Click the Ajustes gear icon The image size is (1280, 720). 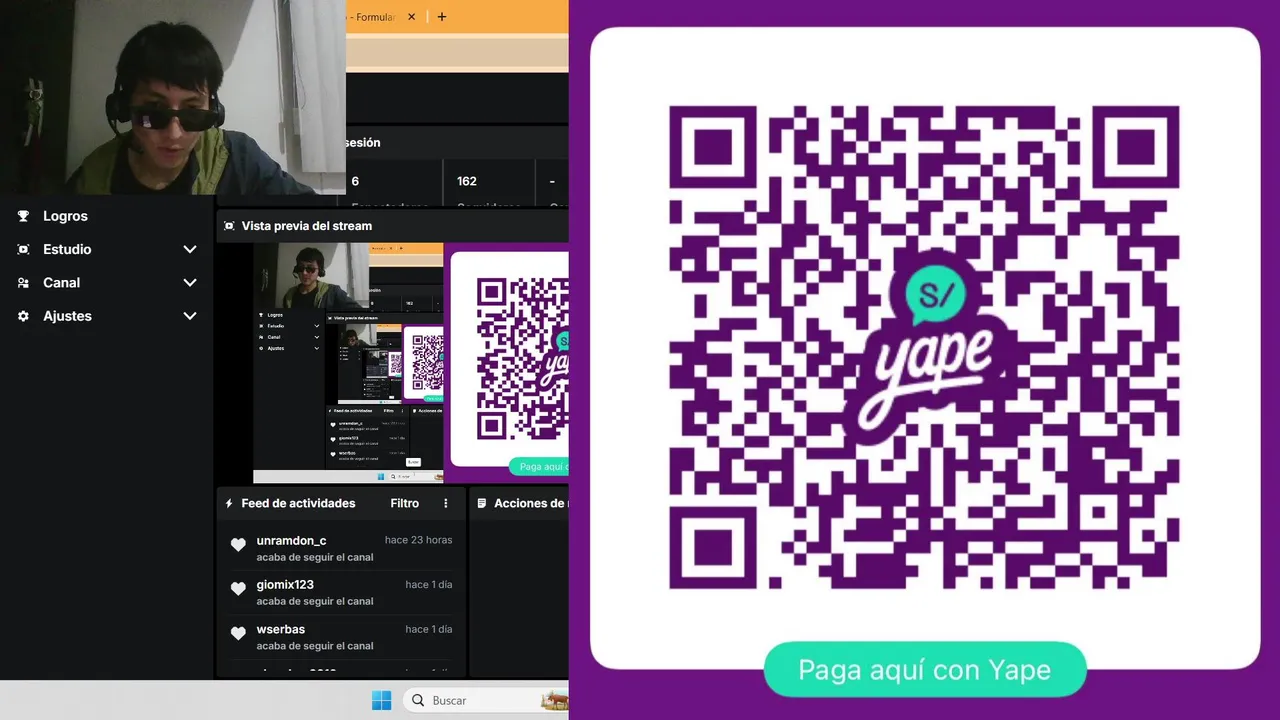pyautogui.click(x=23, y=316)
